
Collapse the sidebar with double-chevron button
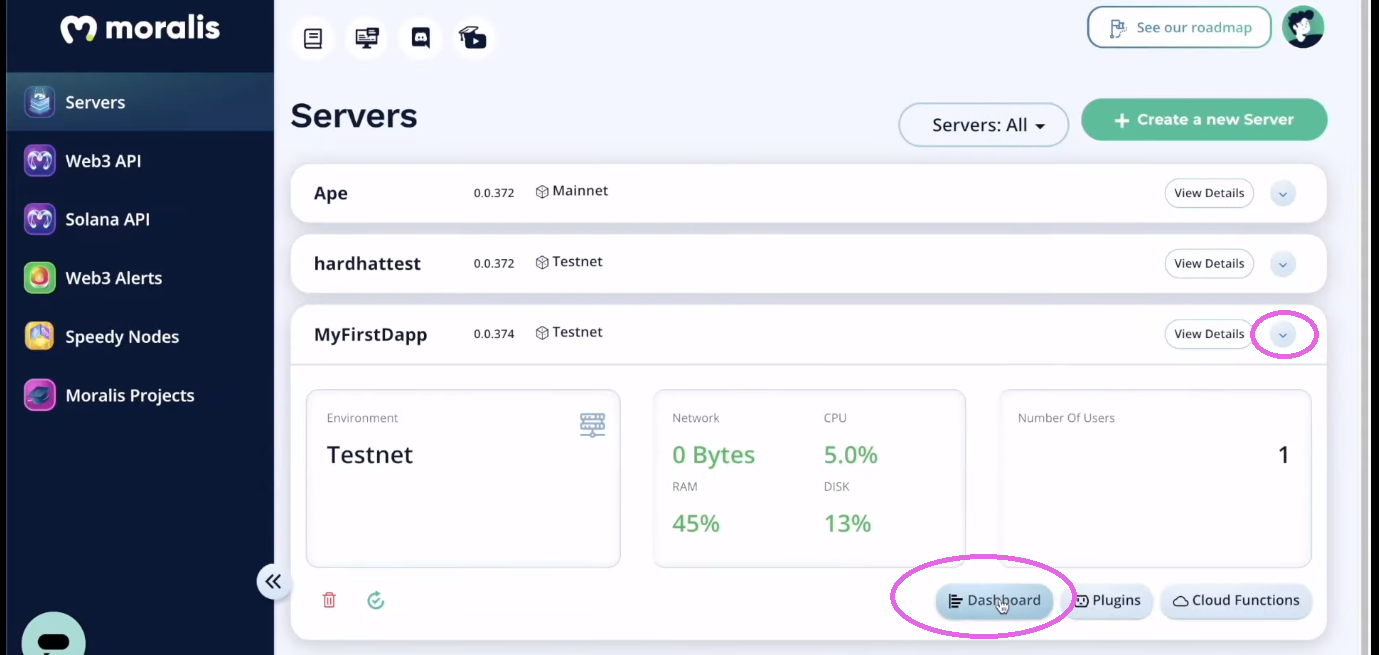(273, 581)
